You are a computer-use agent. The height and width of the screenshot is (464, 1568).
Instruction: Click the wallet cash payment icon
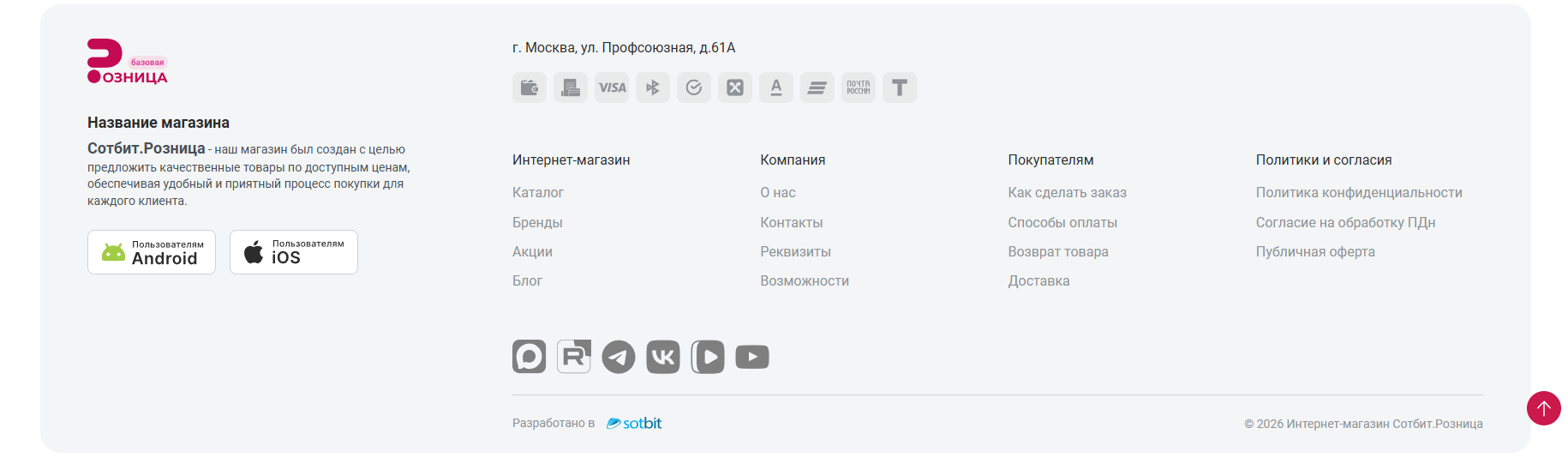(x=530, y=87)
